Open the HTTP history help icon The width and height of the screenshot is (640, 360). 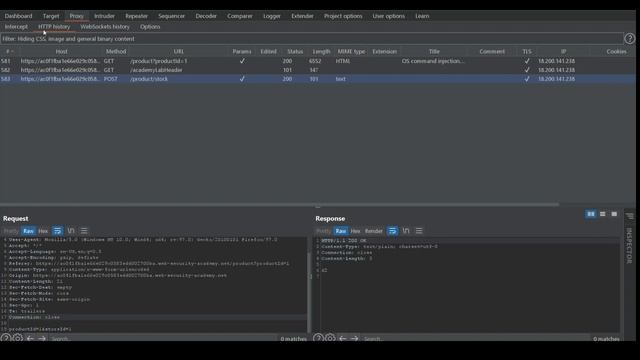[x=629, y=39]
